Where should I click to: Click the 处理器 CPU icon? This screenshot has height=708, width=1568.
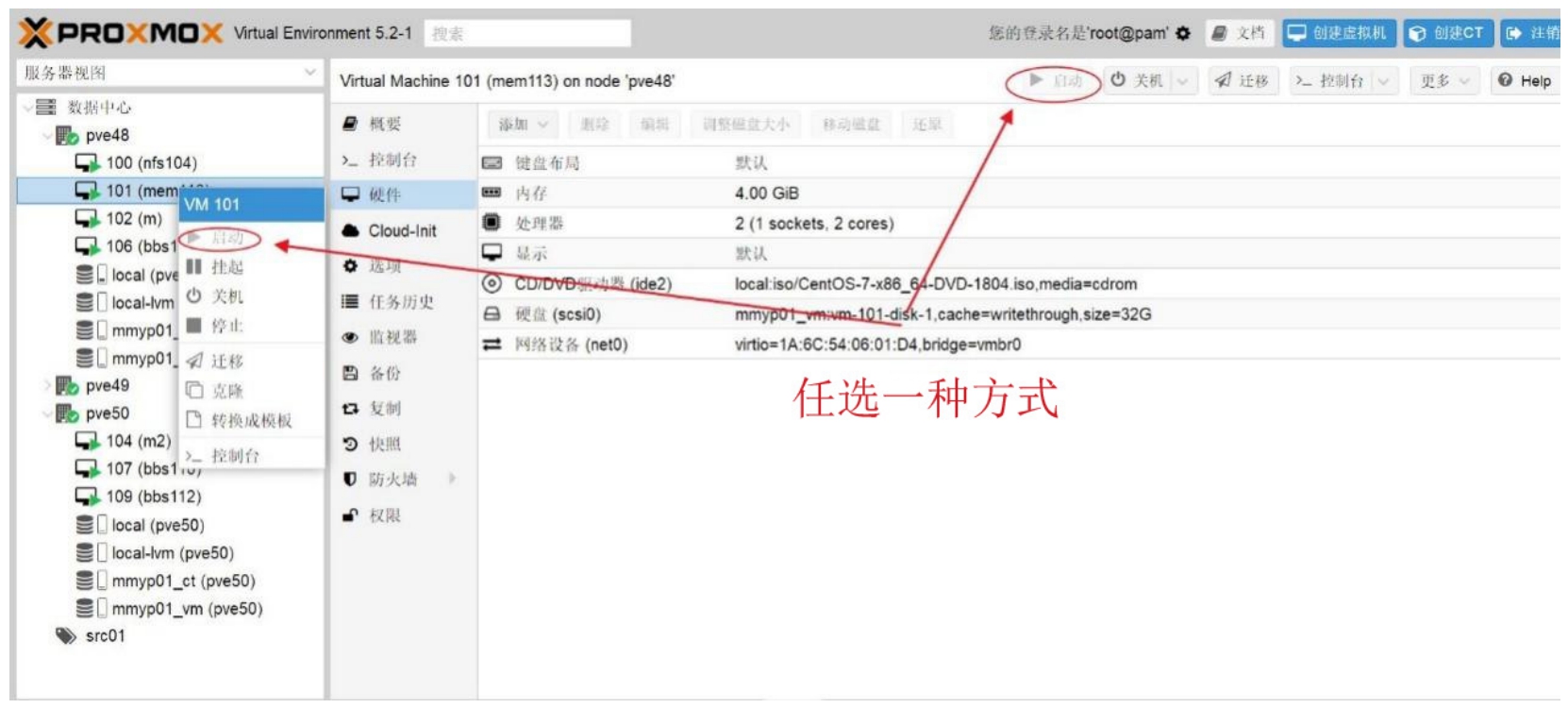492,223
